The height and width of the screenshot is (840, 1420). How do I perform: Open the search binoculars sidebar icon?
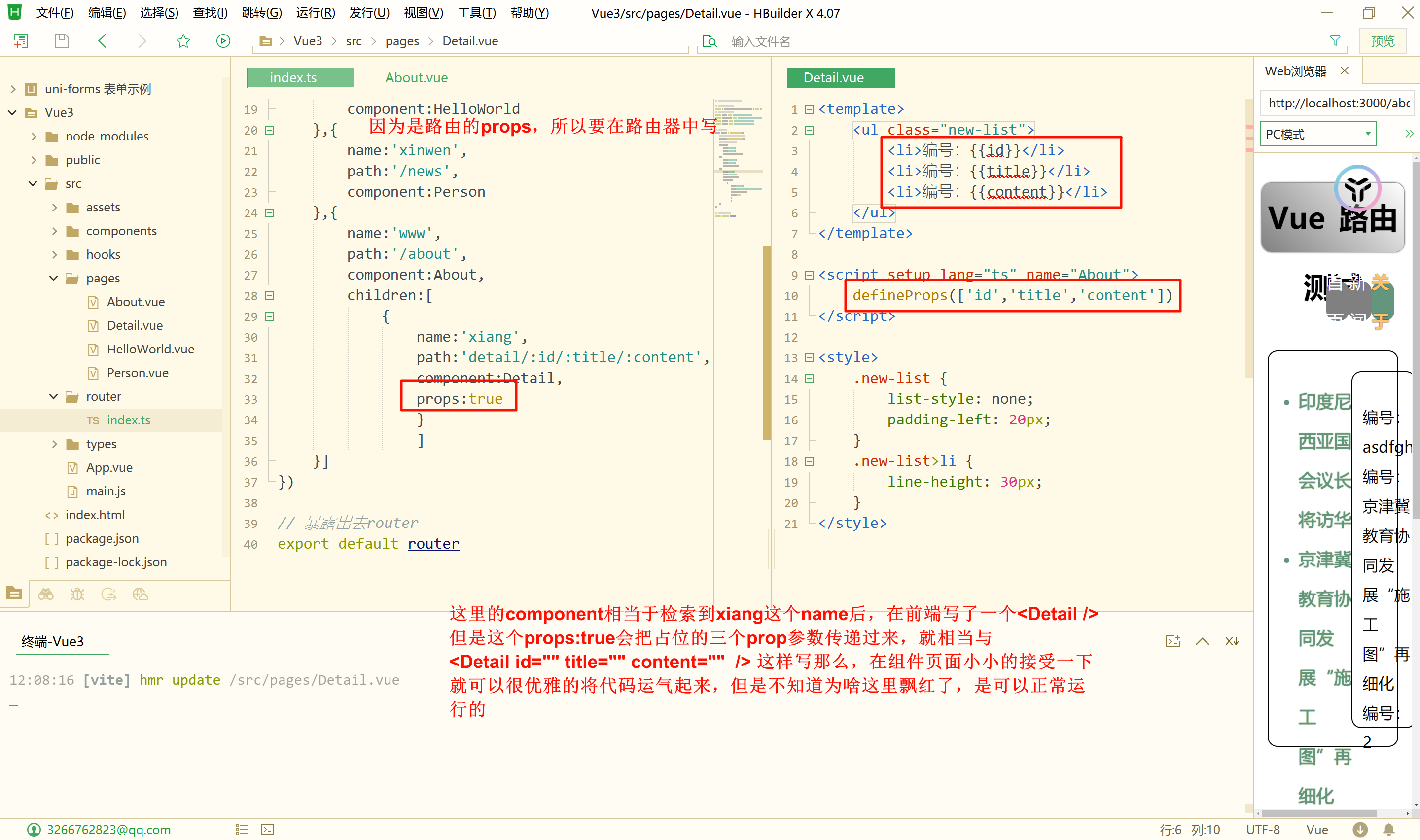click(x=46, y=594)
